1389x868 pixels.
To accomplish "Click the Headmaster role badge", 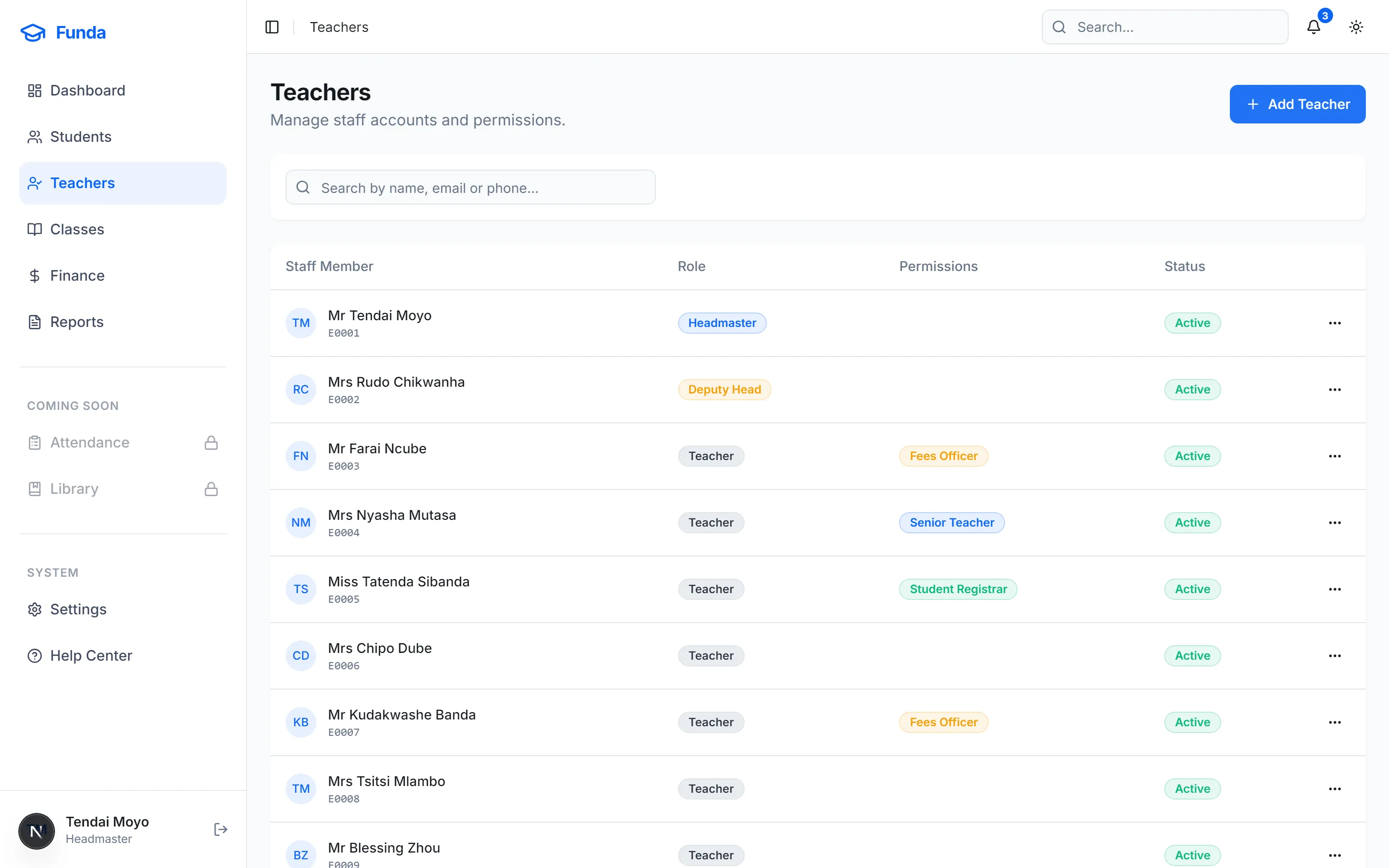I will [x=722, y=323].
